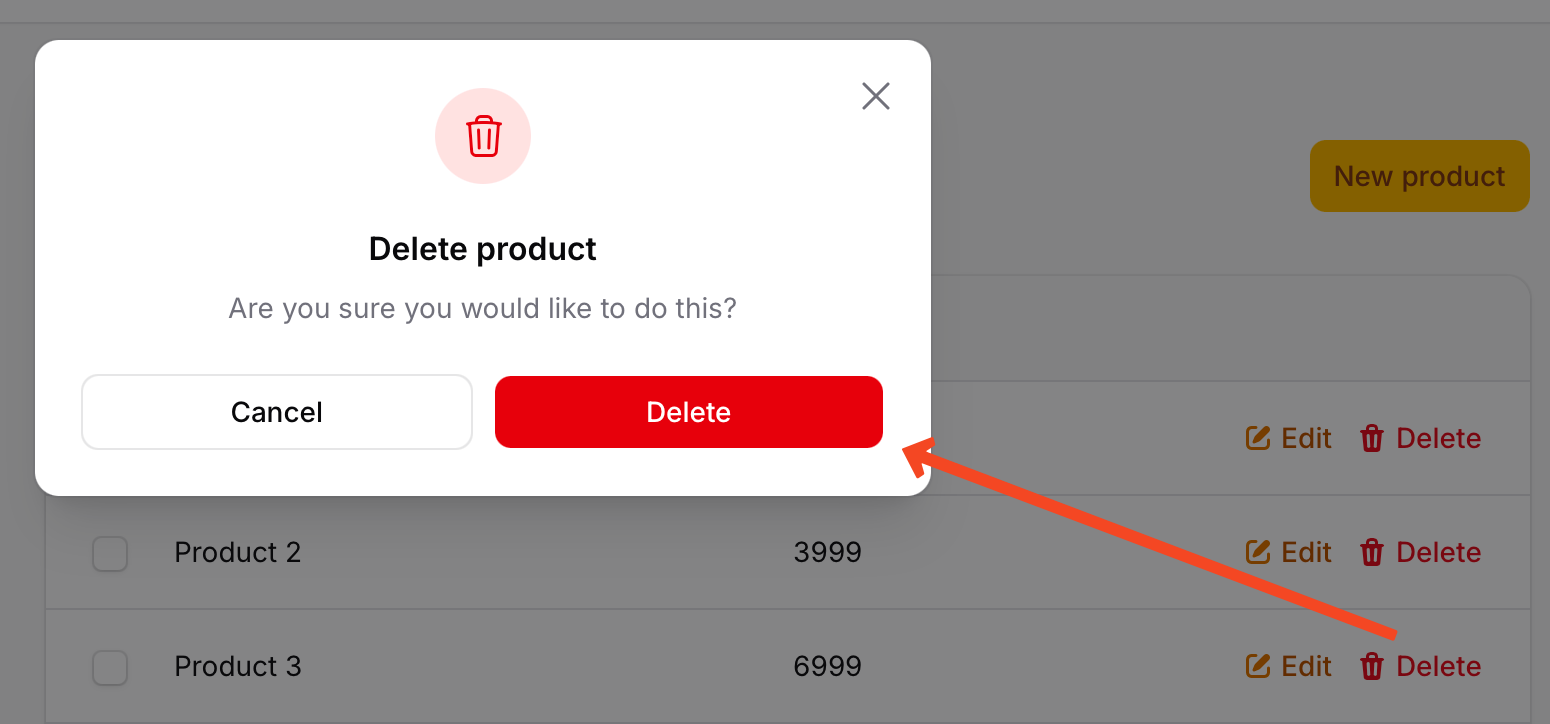Click the trash icon in the top row
This screenshot has height=724, width=1550.
click(1373, 438)
